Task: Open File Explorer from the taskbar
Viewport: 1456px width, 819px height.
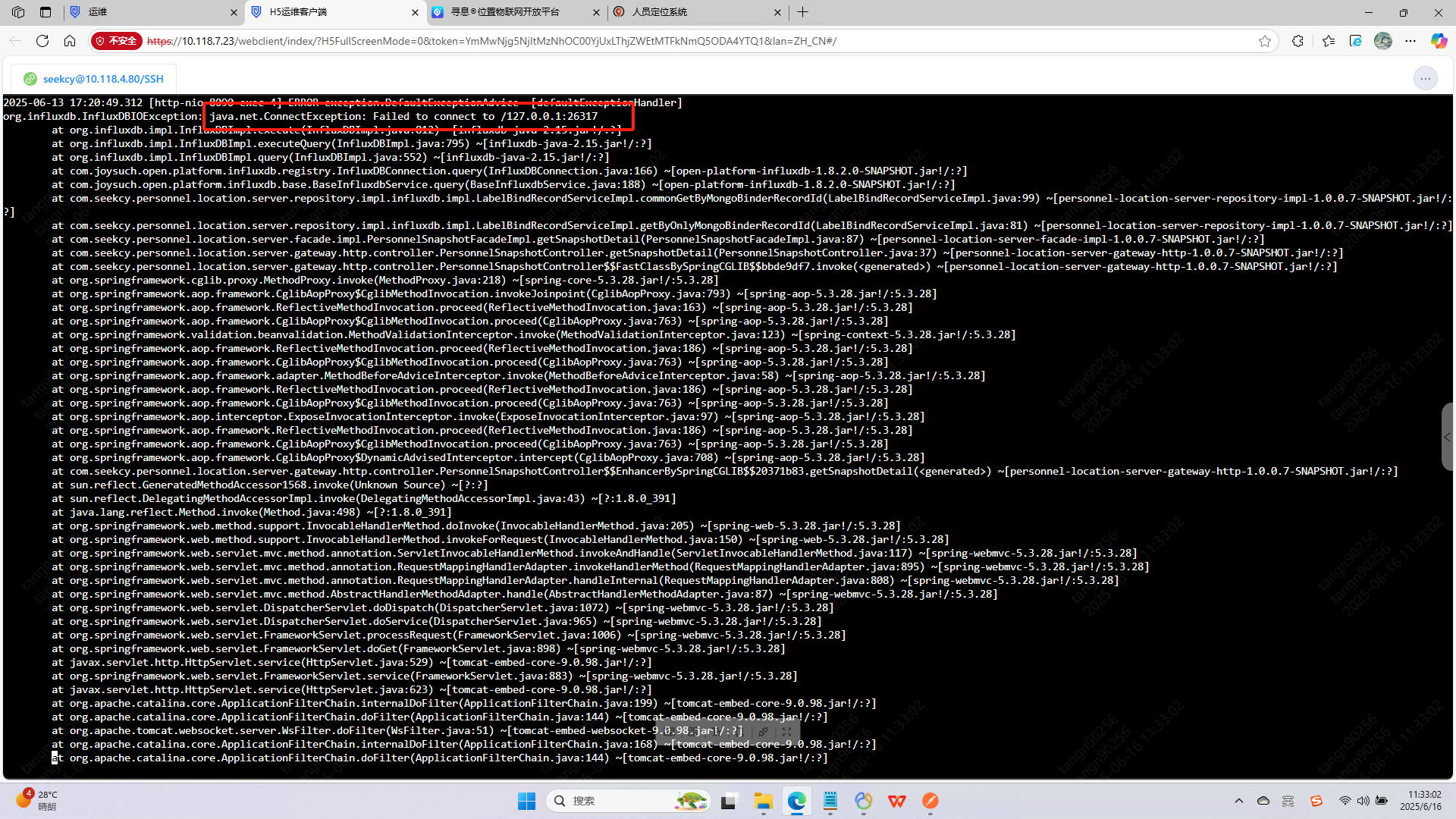Action: click(x=763, y=801)
